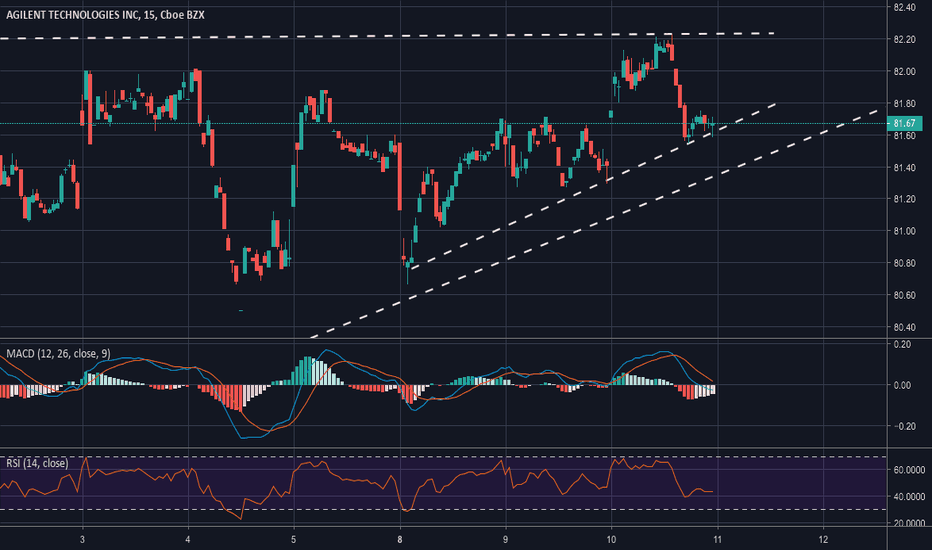Click the 81.00 price axis label
The height and width of the screenshot is (550, 932).
click(x=904, y=231)
